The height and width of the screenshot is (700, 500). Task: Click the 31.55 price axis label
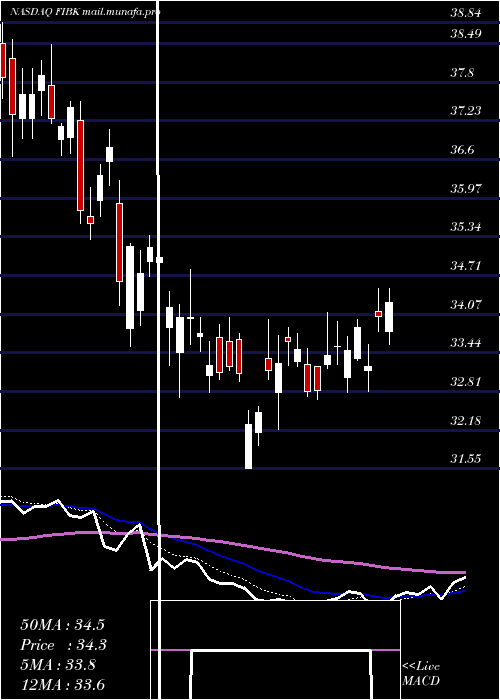(466, 458)
